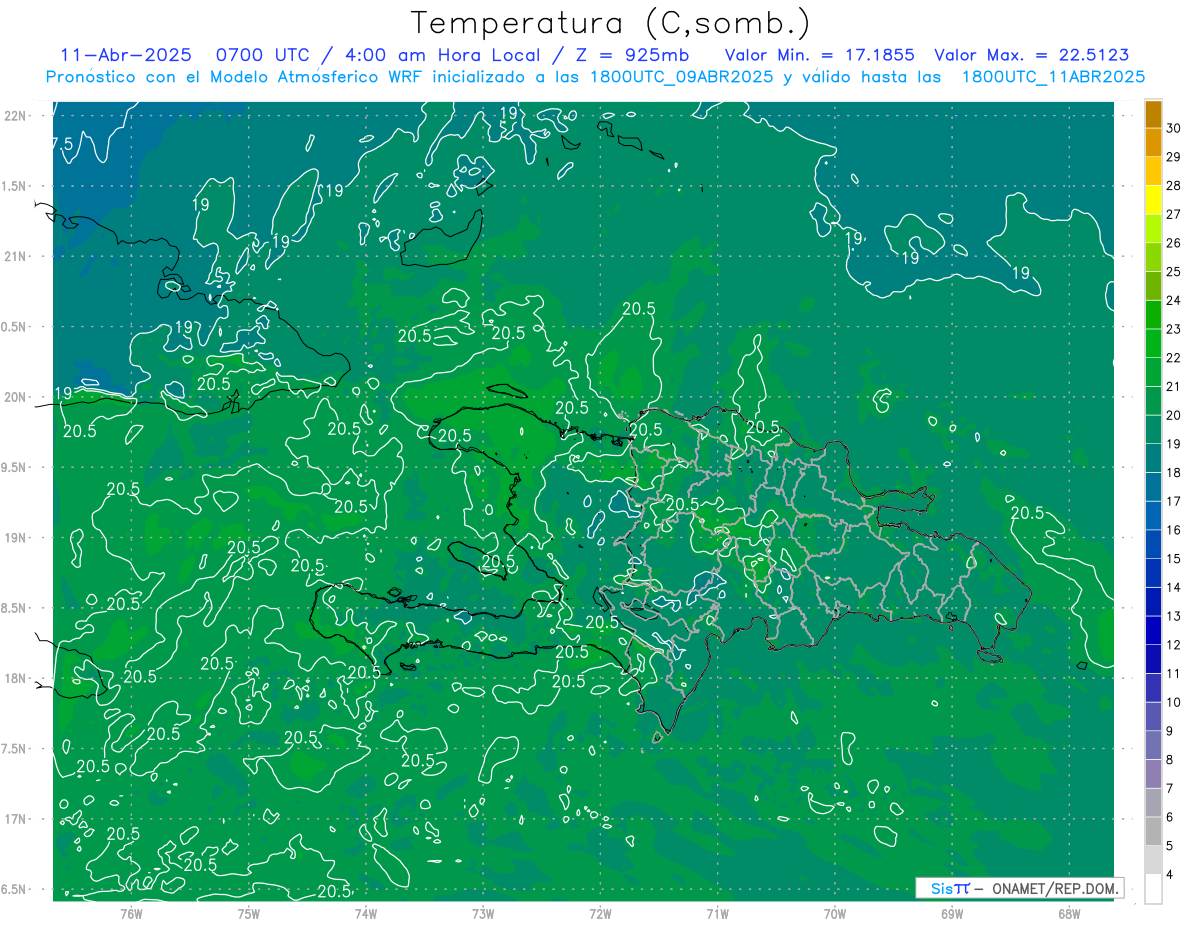Click the '75W' longitude axis label

249,913
